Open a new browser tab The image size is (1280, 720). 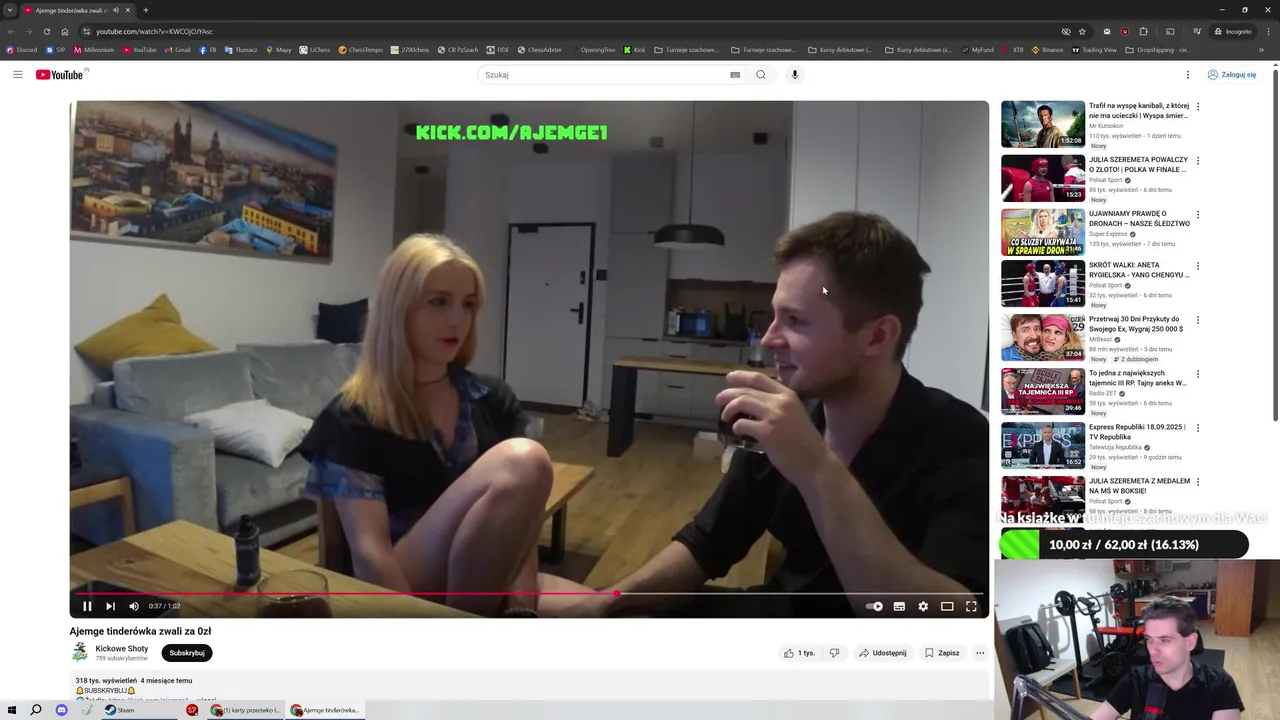146,10
